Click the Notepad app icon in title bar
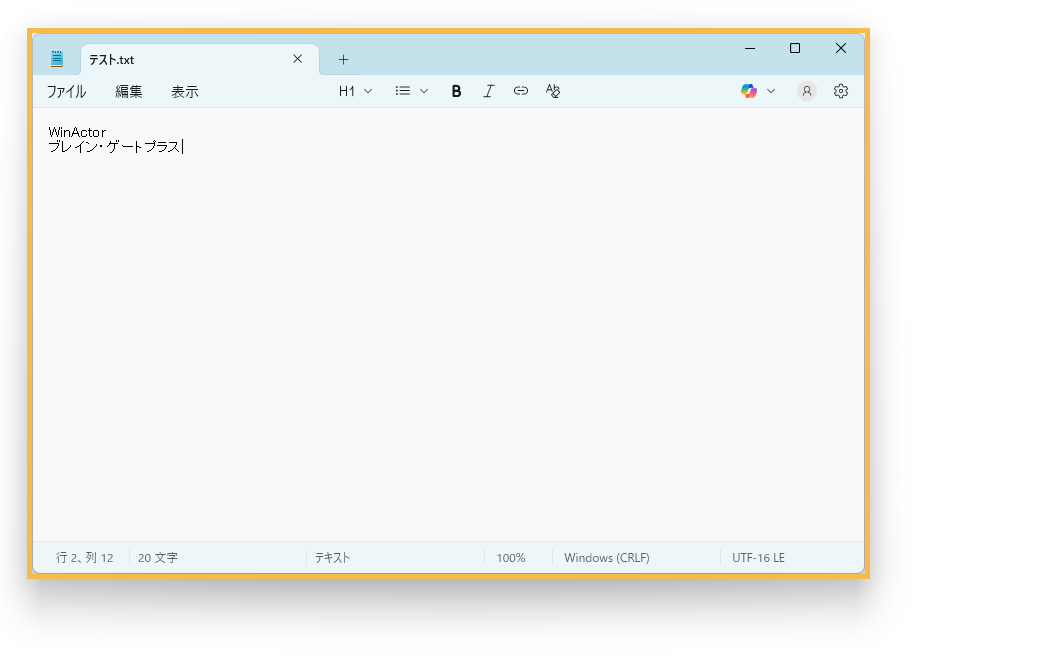This screenshot has width=1053, height=664. [x=57, y=59]
